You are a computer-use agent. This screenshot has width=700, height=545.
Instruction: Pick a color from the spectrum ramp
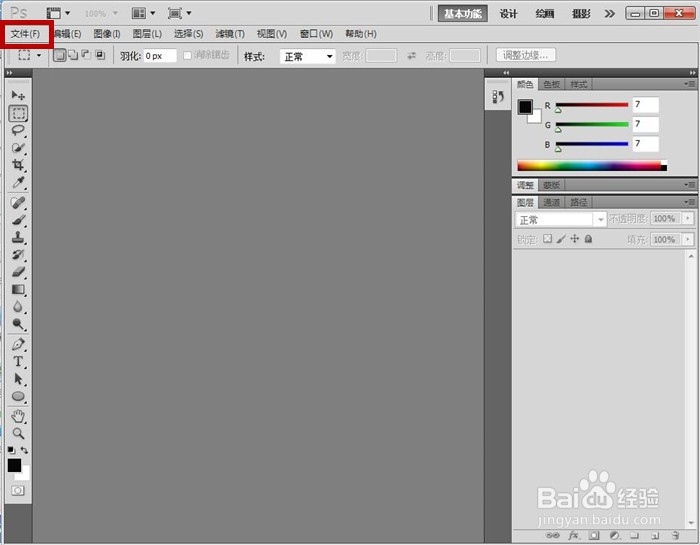(592, 166)
